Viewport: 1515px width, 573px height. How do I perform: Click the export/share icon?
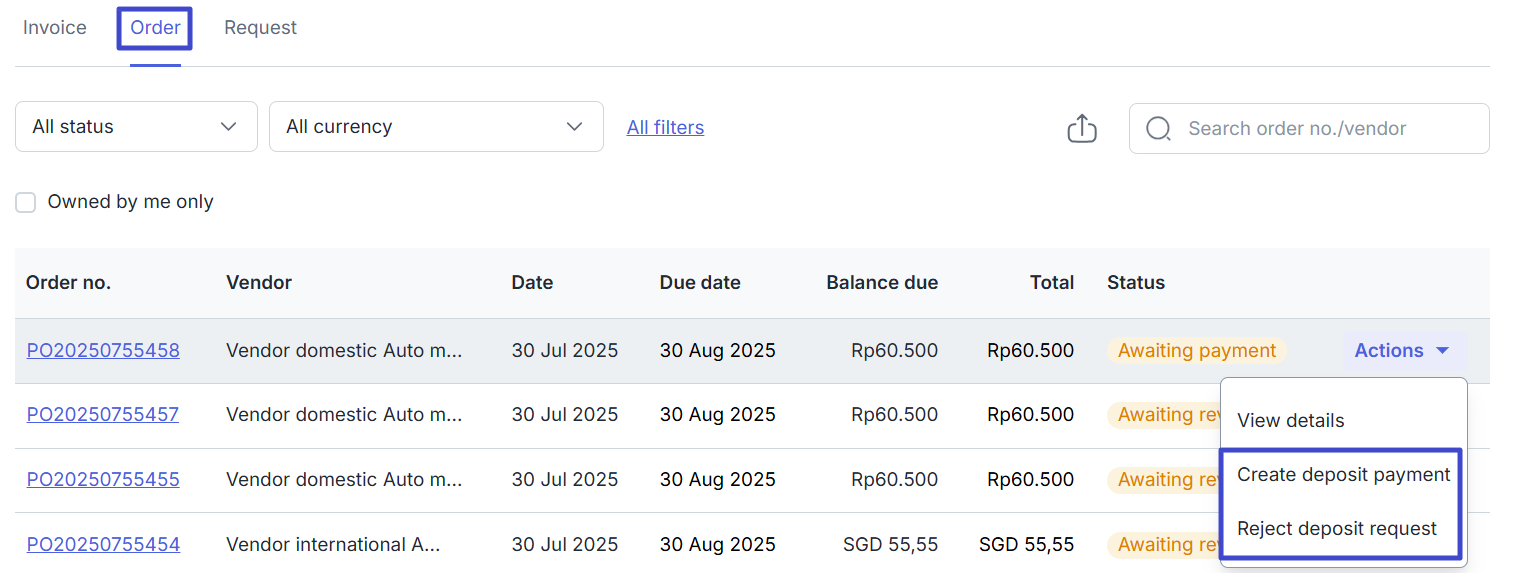[x=1082, y=129]
